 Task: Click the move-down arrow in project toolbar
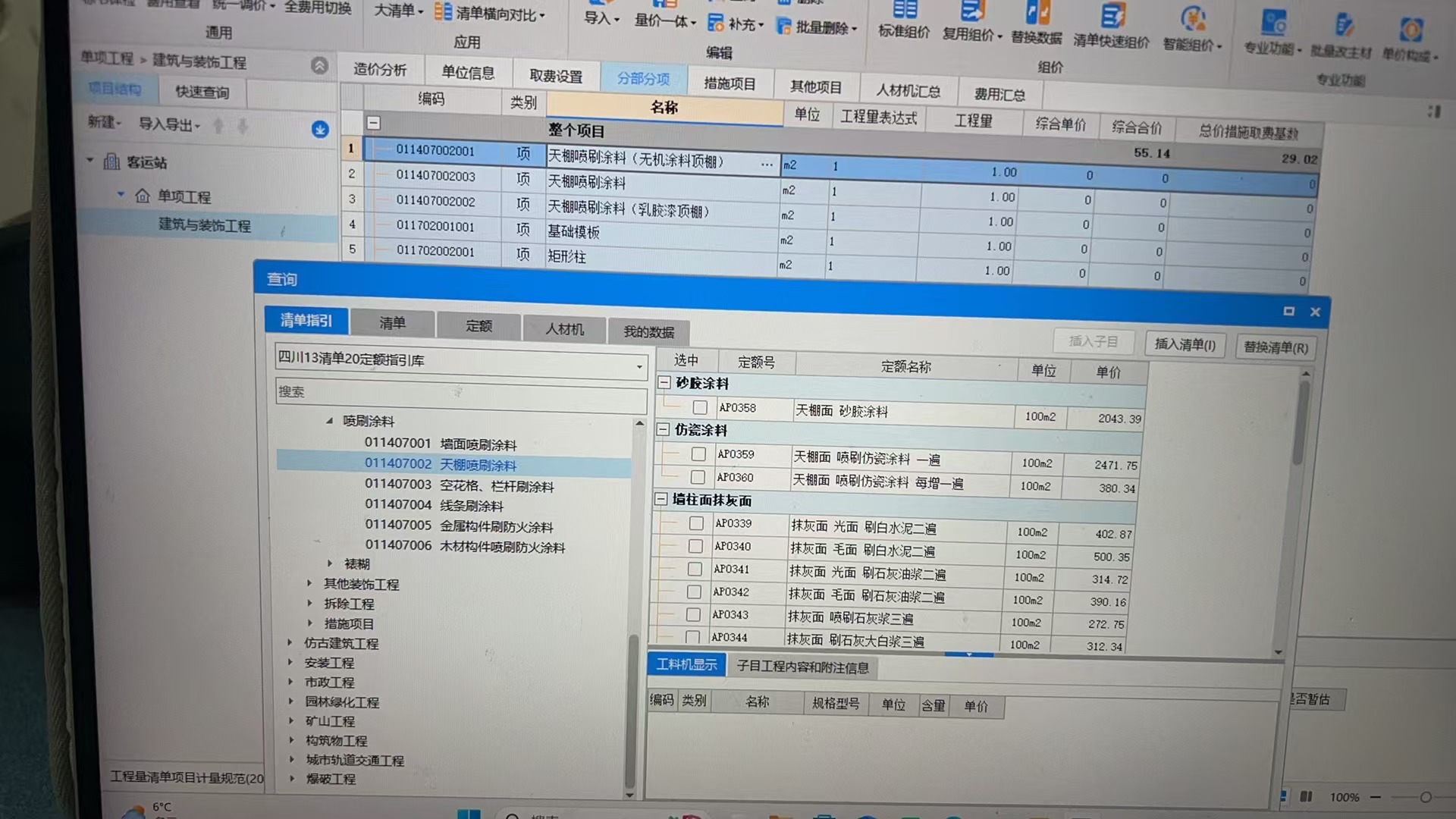coord(243,127)
